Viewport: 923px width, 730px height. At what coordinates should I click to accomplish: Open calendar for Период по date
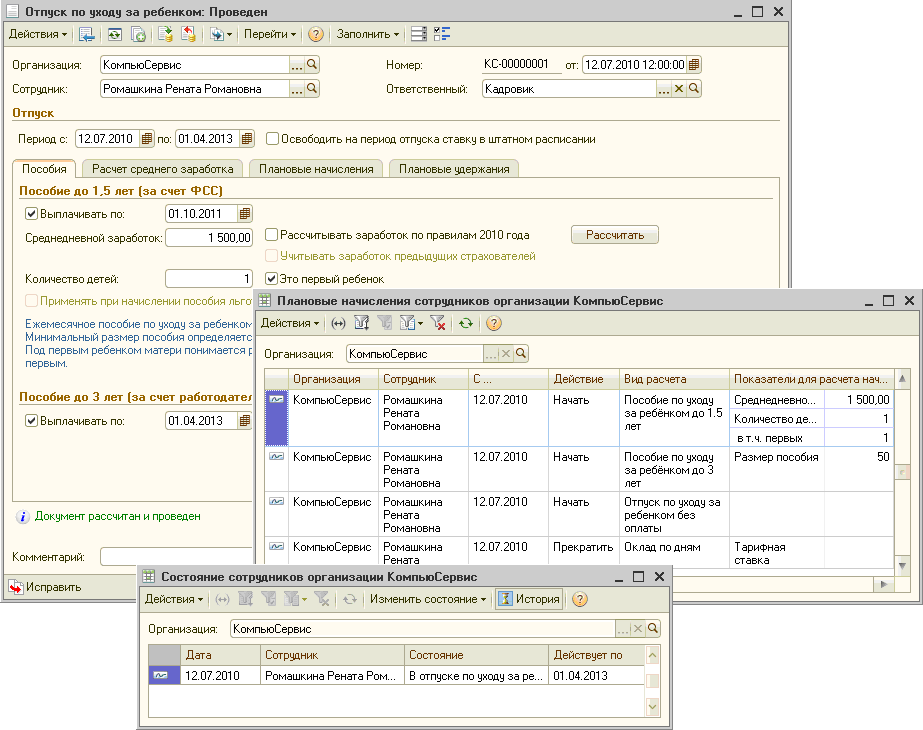click(247, 139)
